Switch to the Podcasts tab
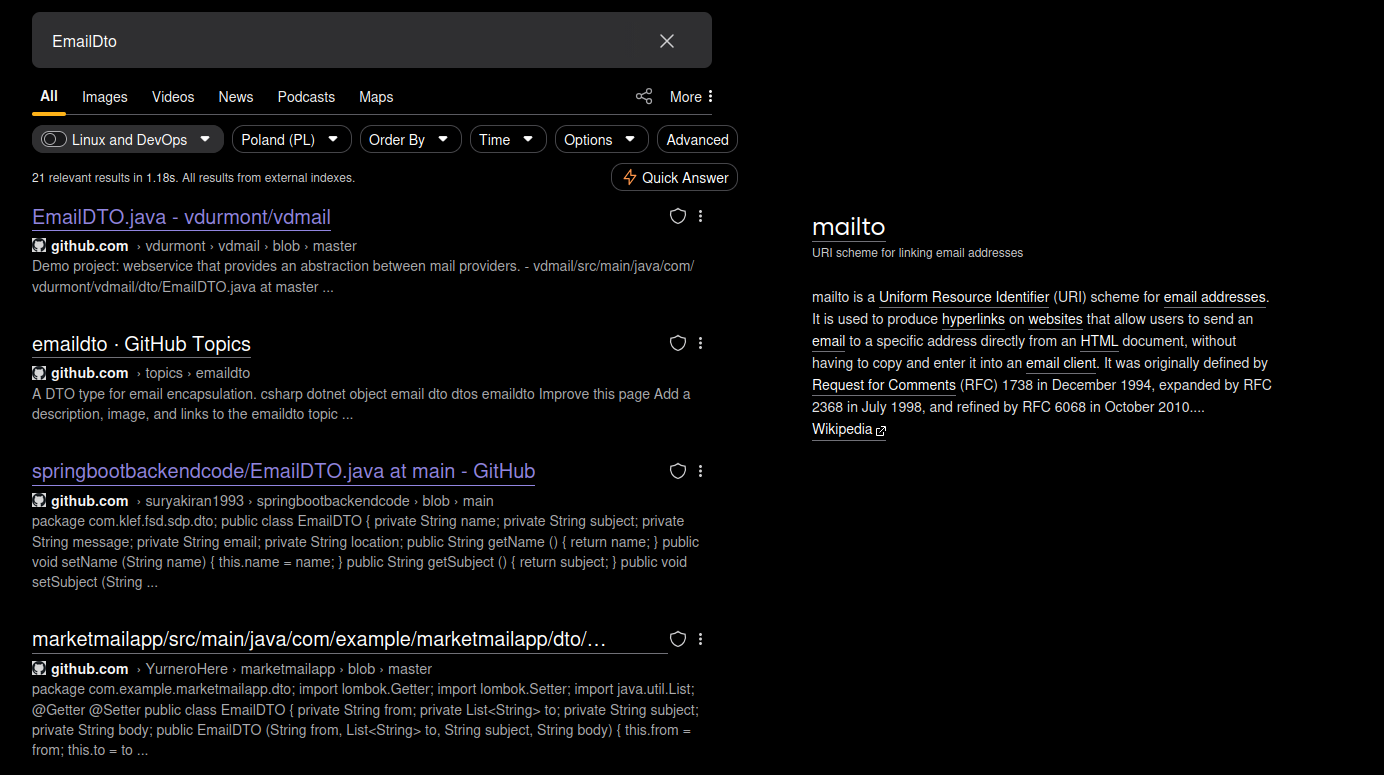The width and height of the screenshot is (1384, 775). click(x=306, y=97)
